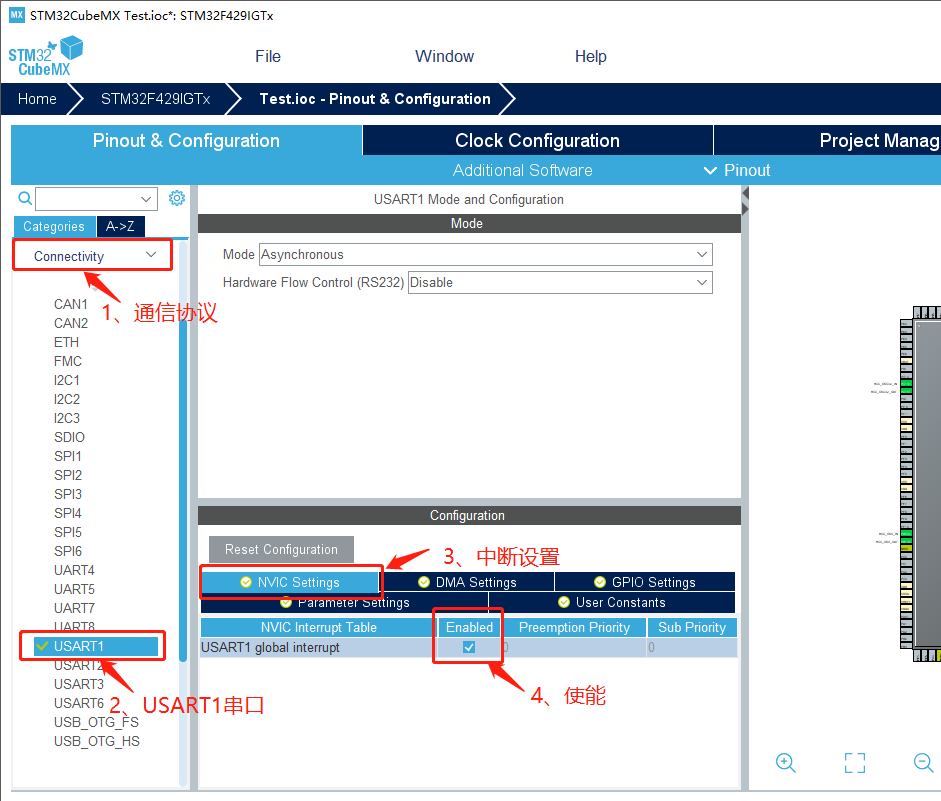This screenshot has width=941, height=801.
Task: Select the Categories tab
Action: pos(54,226)
